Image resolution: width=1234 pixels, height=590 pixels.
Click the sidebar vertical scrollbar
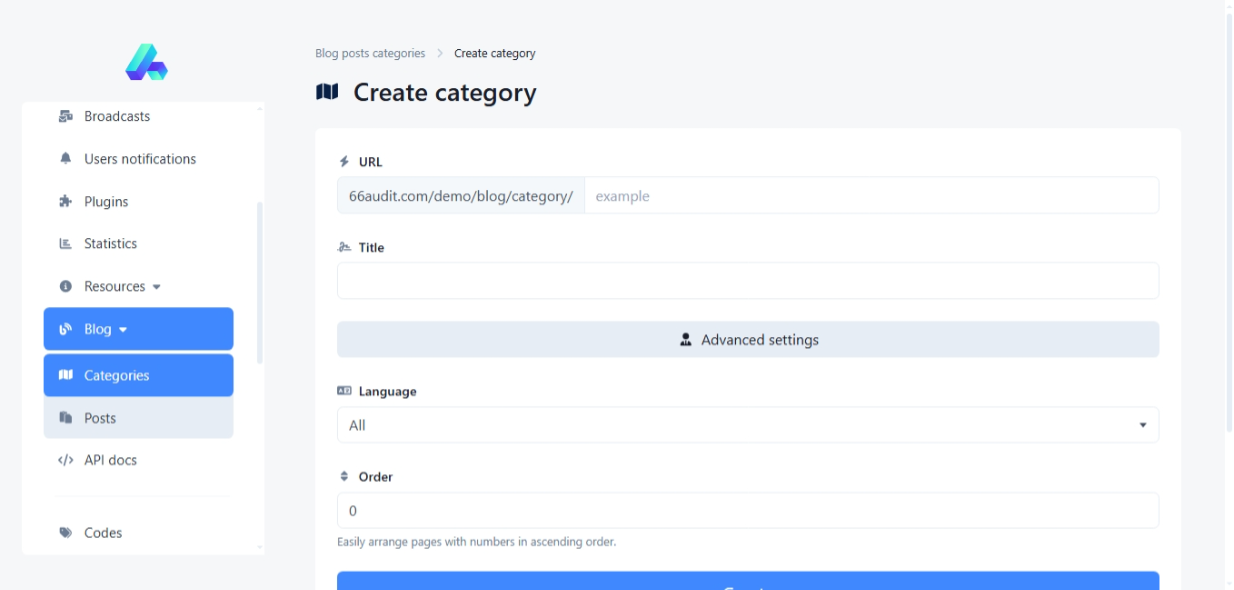(x=260, y=282)
